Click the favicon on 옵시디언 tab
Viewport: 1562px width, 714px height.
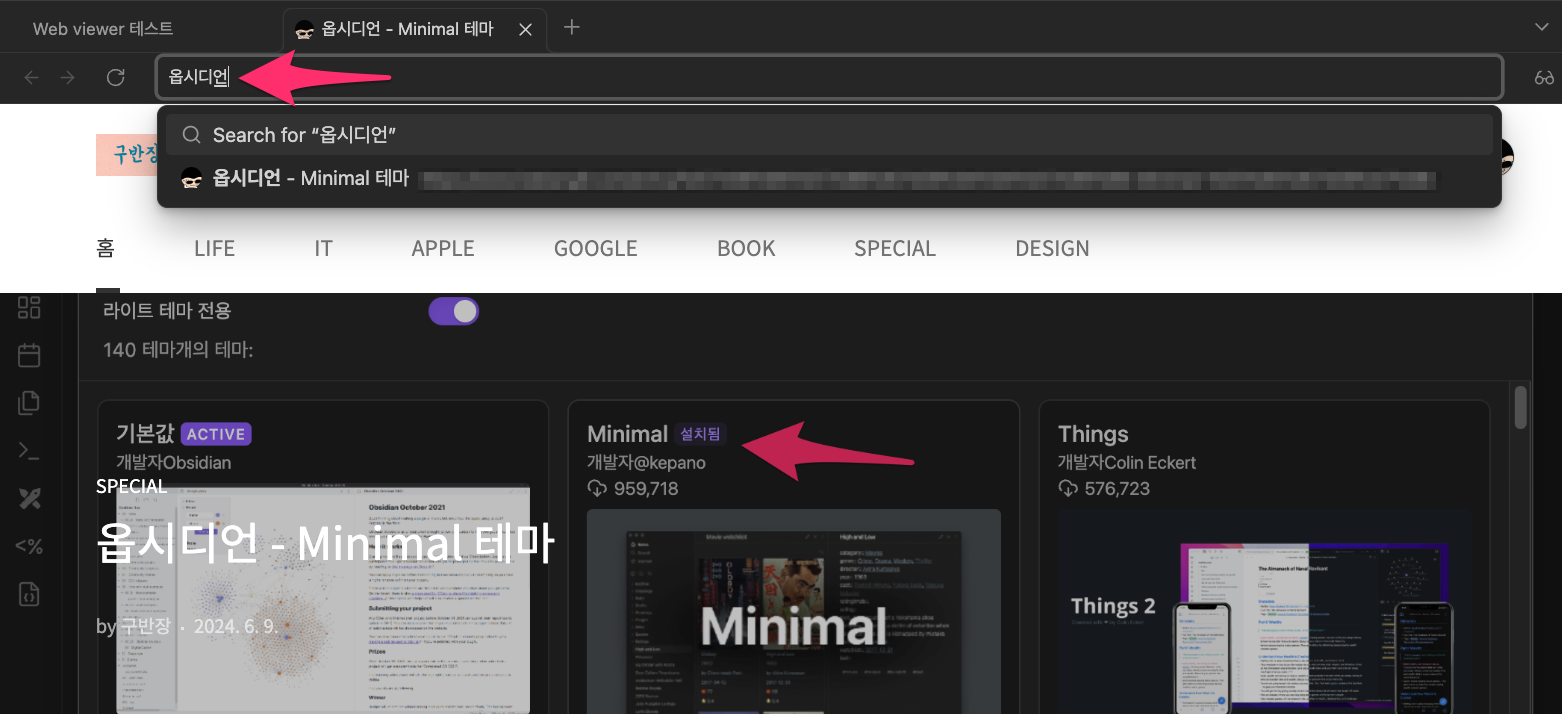click(305, 30)
